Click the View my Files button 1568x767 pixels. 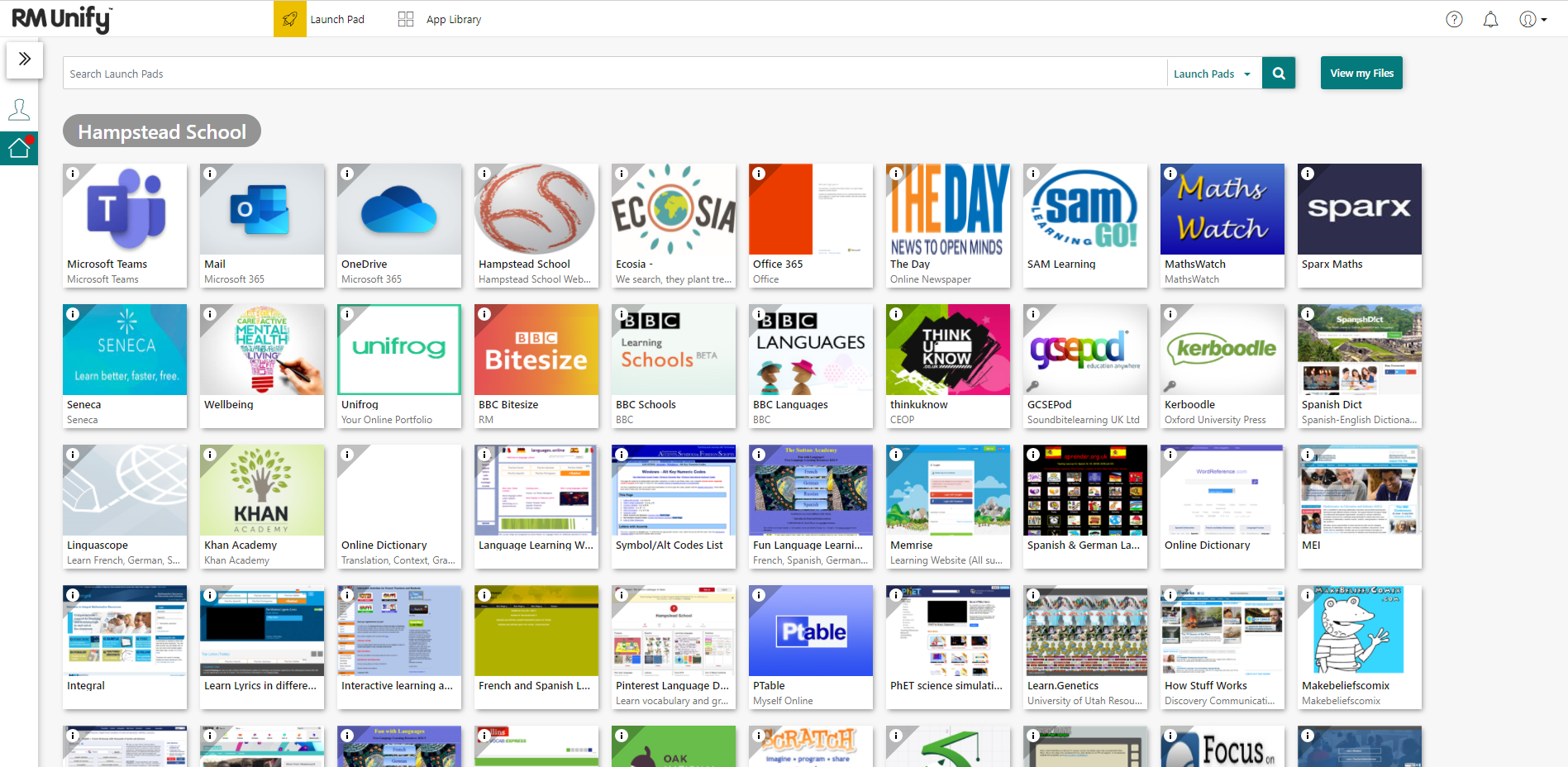[1361, 73]
